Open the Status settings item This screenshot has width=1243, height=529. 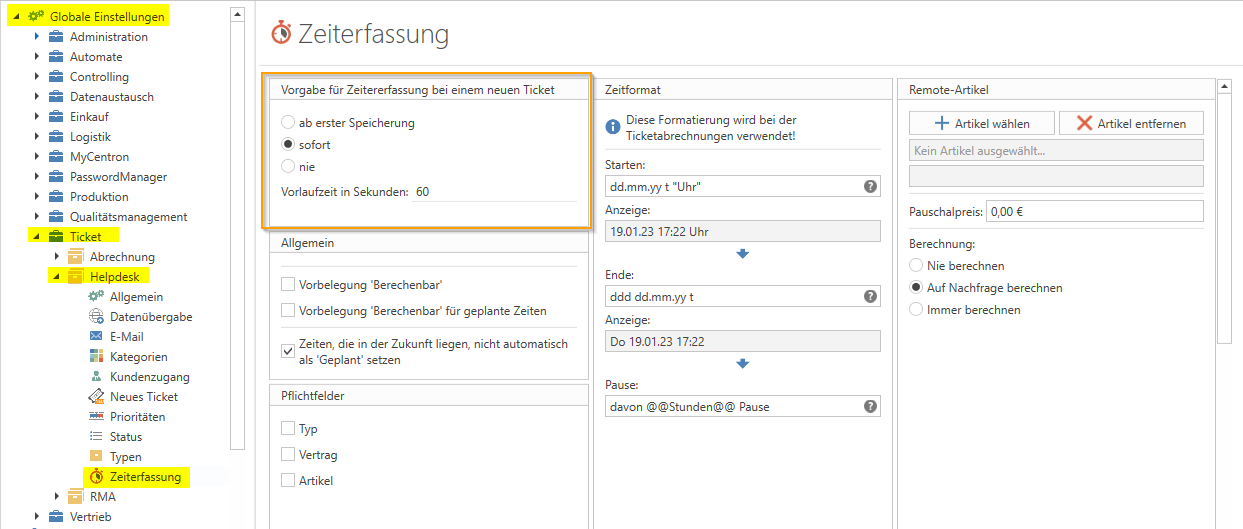126,437
